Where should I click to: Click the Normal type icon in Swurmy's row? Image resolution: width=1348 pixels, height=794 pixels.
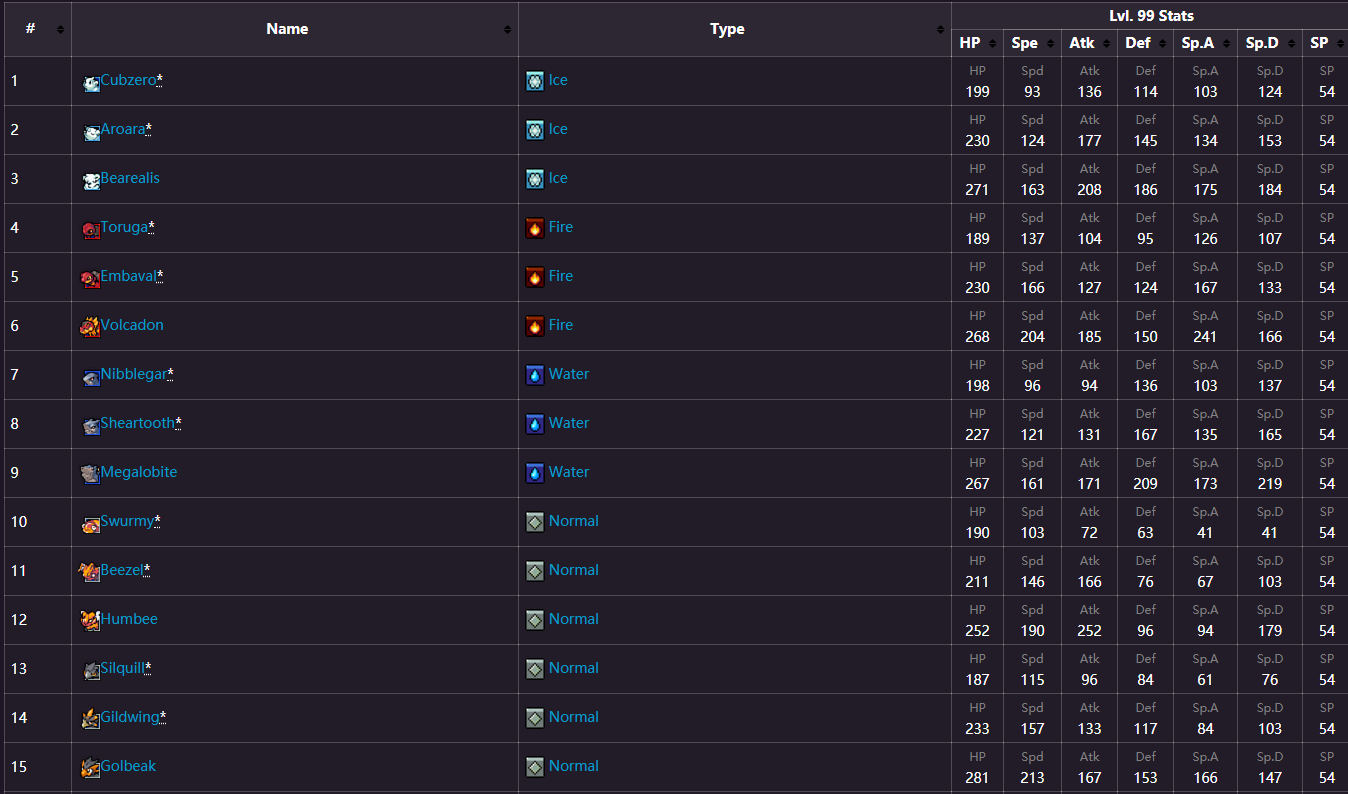click(535, 522)
